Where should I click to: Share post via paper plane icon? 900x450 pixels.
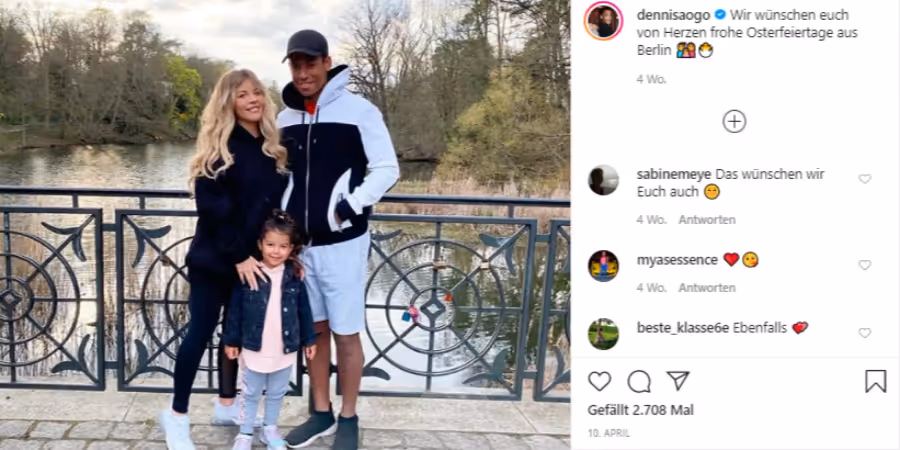(677, 381)
